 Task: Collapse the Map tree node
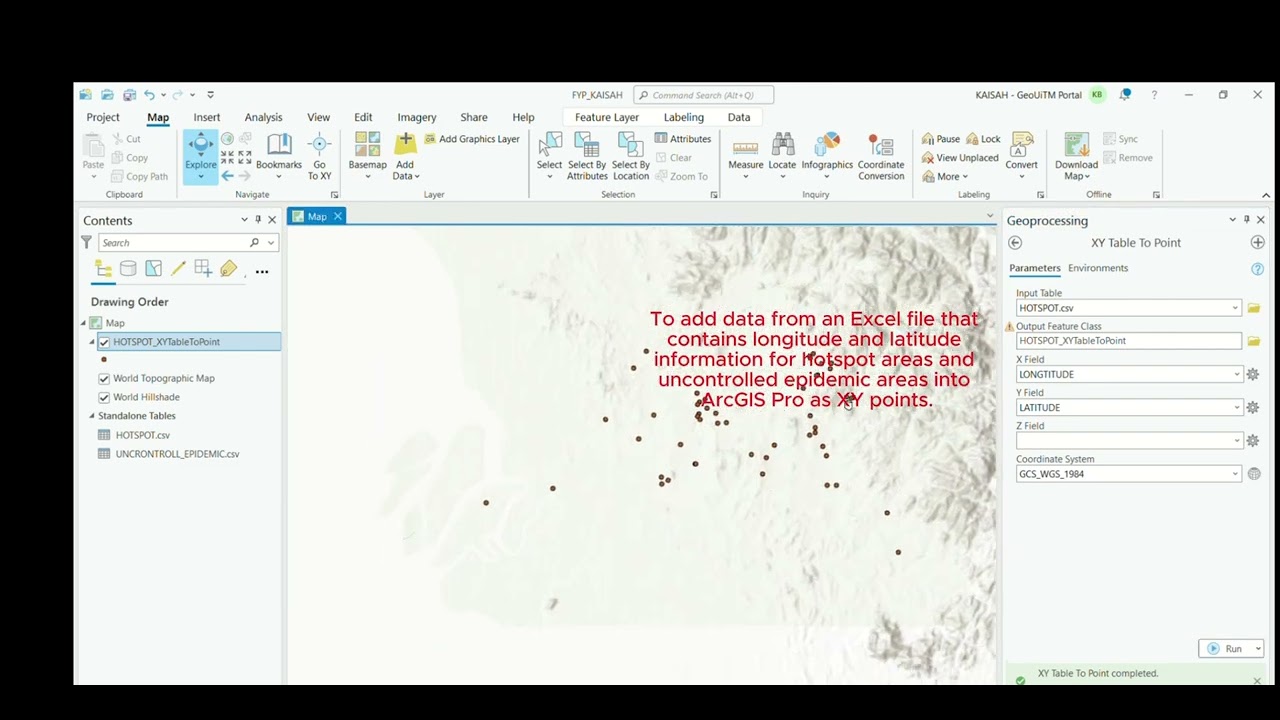[x=84, y=323]
